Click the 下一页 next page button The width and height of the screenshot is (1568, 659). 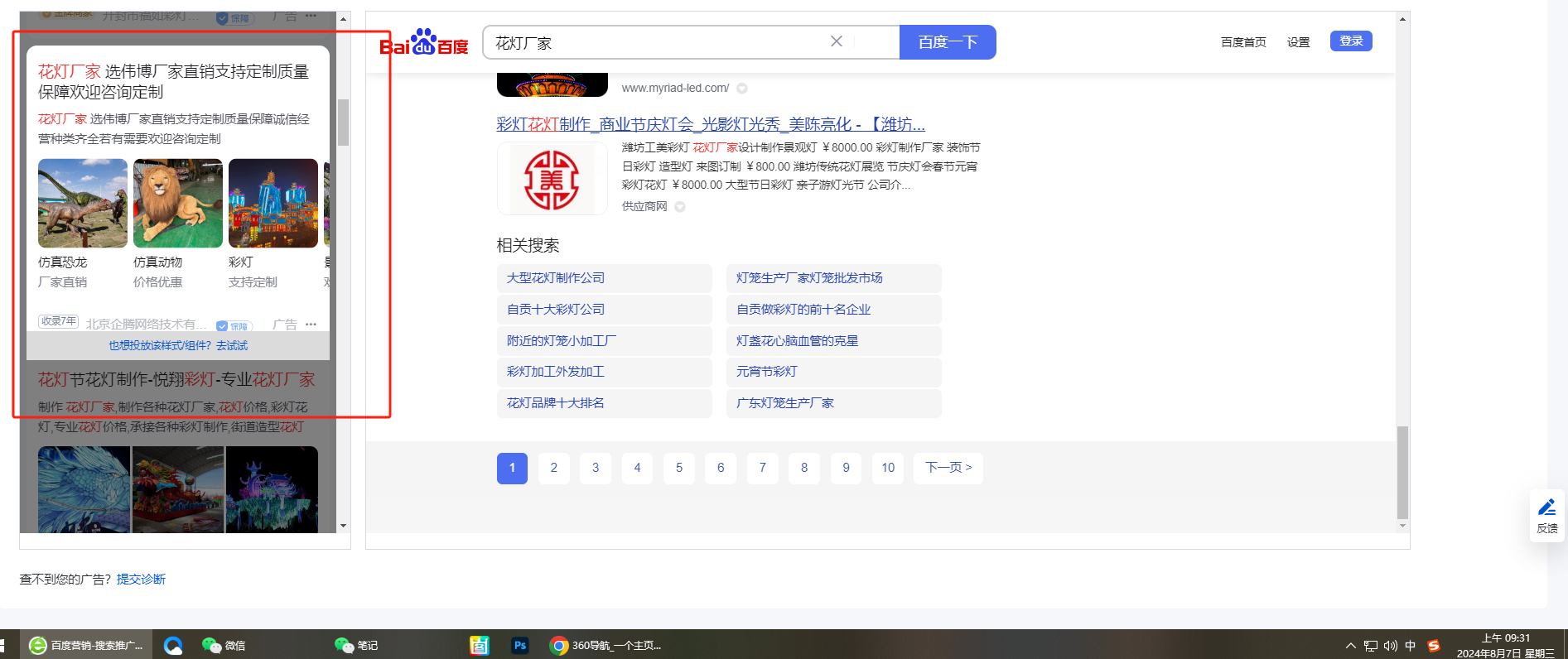948,468
